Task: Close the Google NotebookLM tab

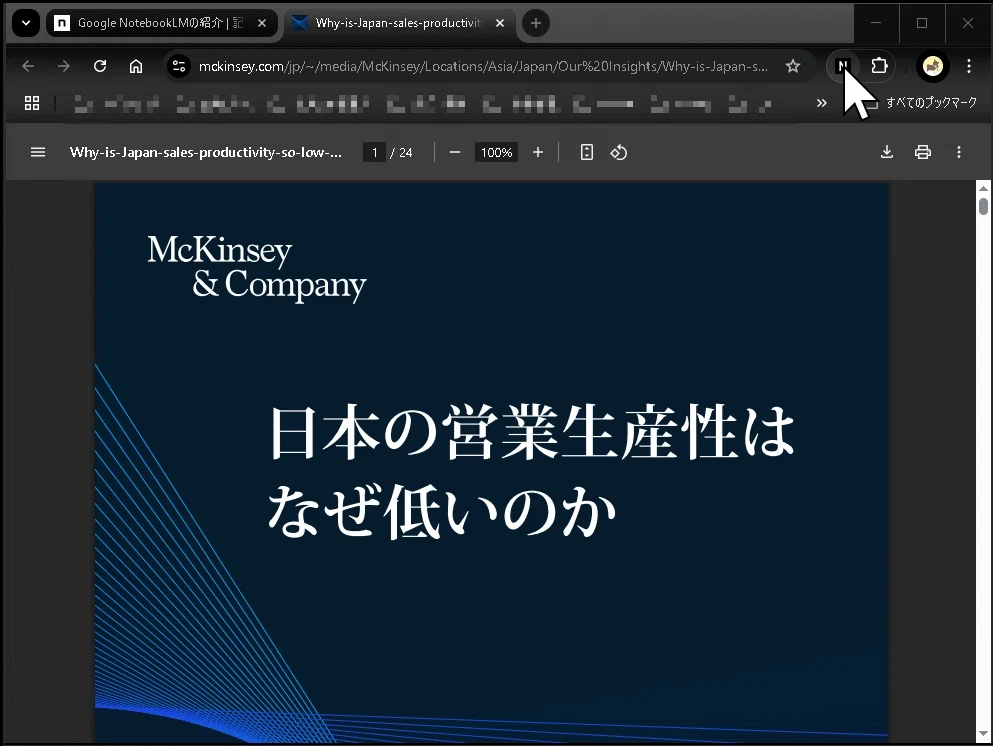Action: 262,23
